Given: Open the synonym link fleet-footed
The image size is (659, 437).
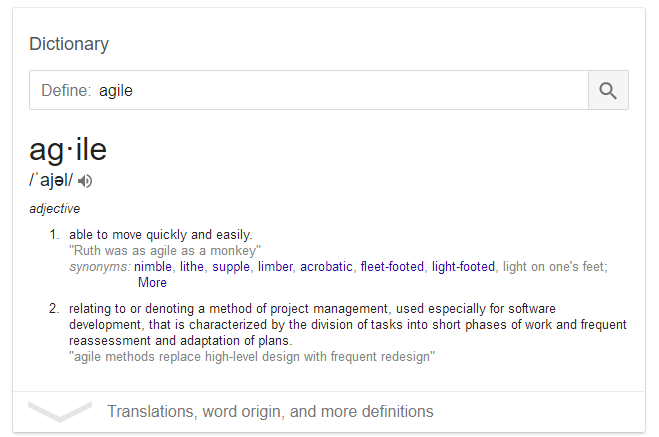Looking at the screenshot, I should (392, 267).
